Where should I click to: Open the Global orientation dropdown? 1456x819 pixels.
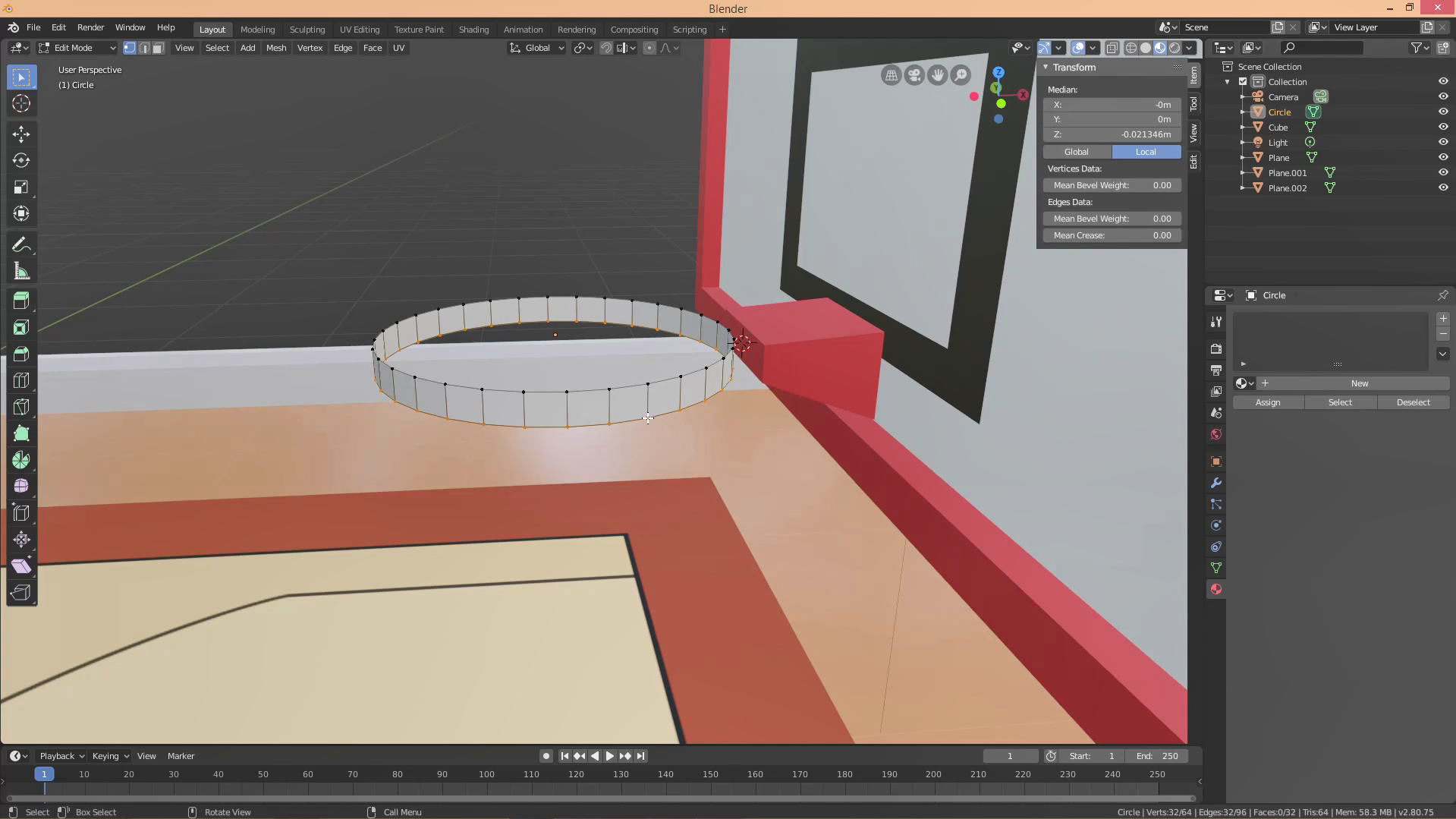(537, 48)
